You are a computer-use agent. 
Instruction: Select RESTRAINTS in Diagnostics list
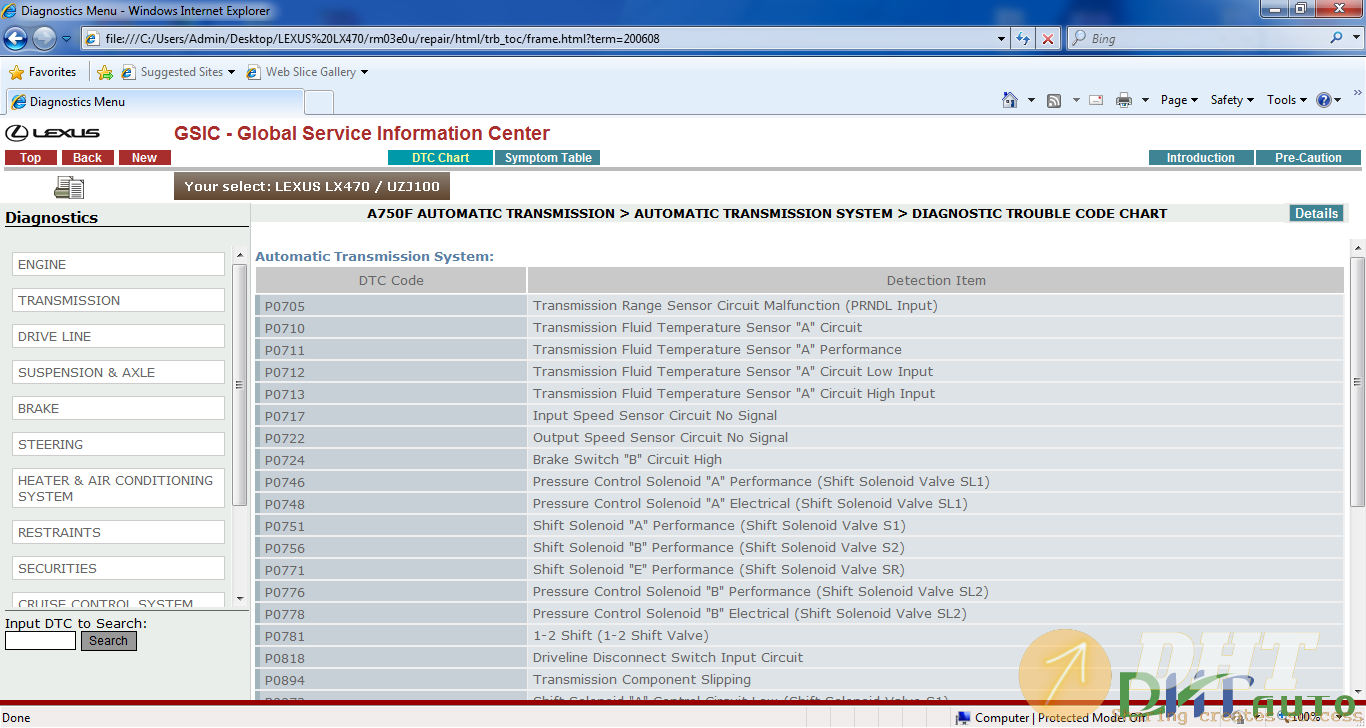point(118,532)
